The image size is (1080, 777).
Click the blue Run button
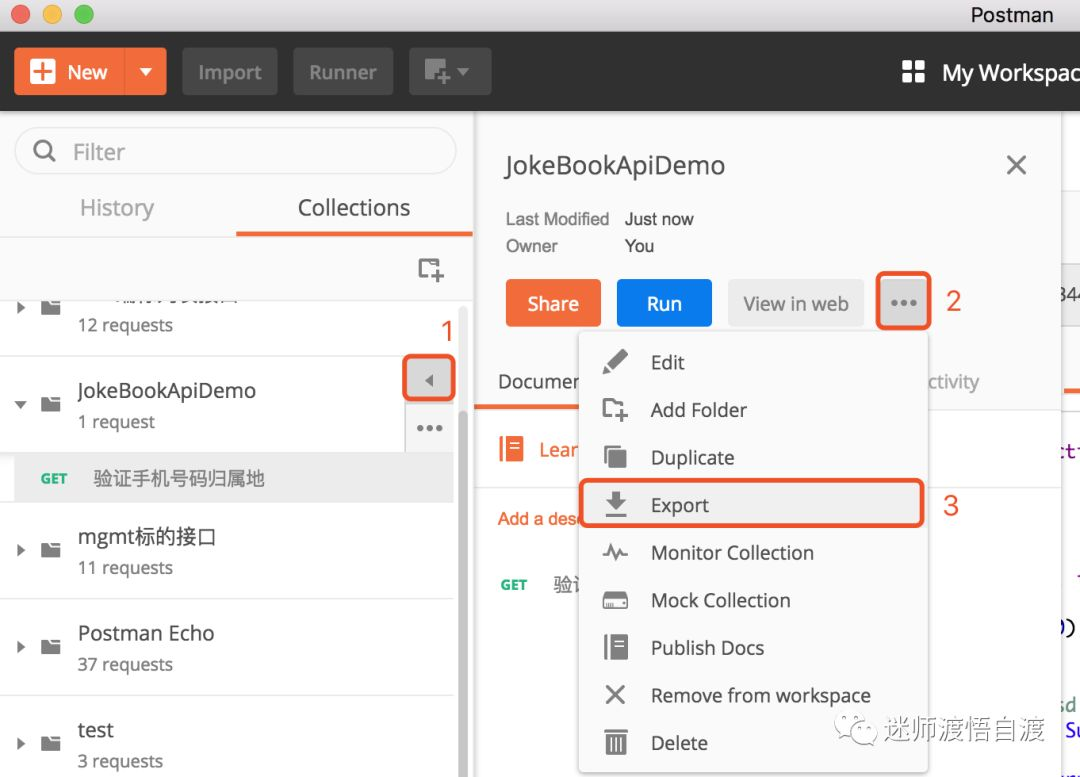coord(664,303)
